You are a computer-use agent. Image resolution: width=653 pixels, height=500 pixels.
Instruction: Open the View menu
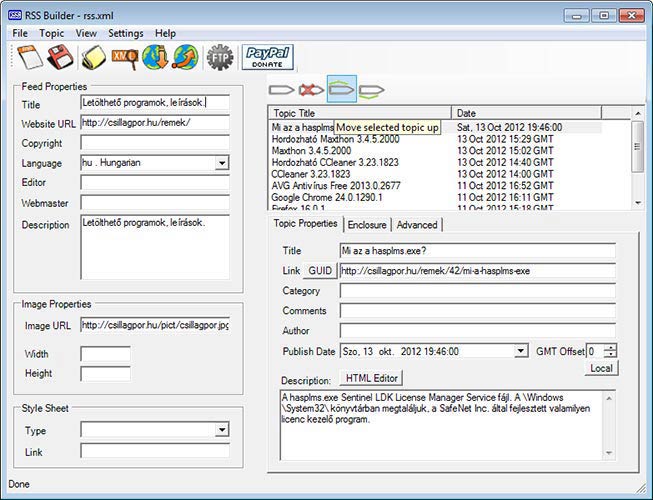pyautogui.click(x=86, y=33)
